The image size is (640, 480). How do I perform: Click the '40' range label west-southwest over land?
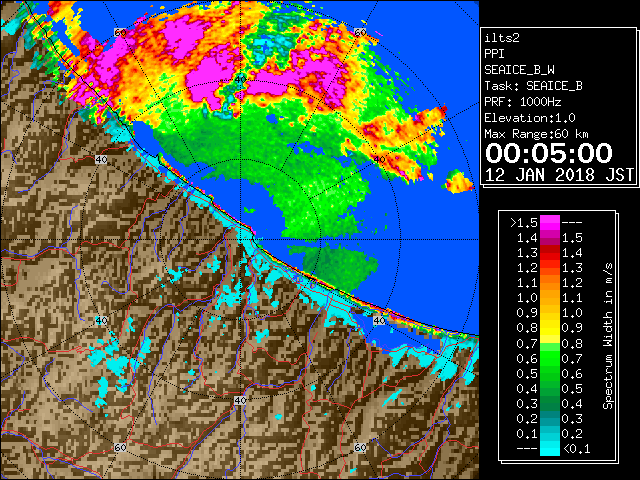coord(101,320)
